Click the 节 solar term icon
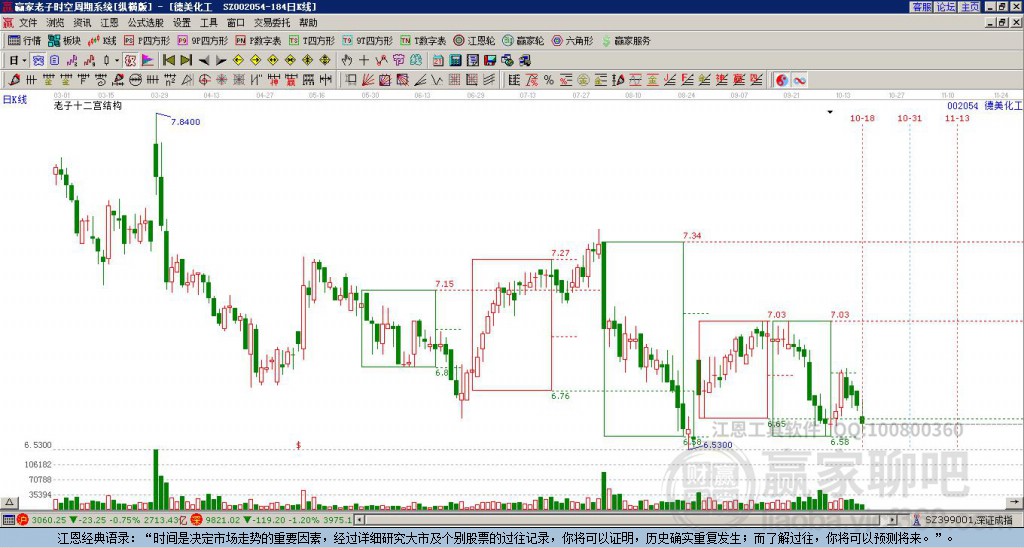Screen dimensions: 1024x548 pos(398,60)
